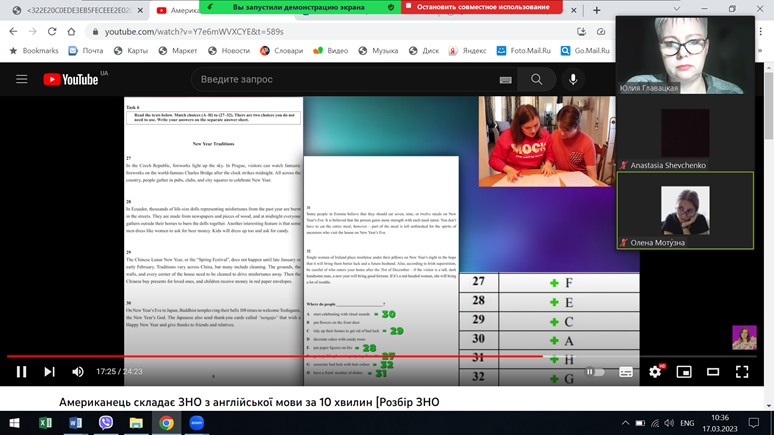Screen dimensions: 774x435
Task: Open the on-screen keyboard icon in search
Action: [505, 79]
